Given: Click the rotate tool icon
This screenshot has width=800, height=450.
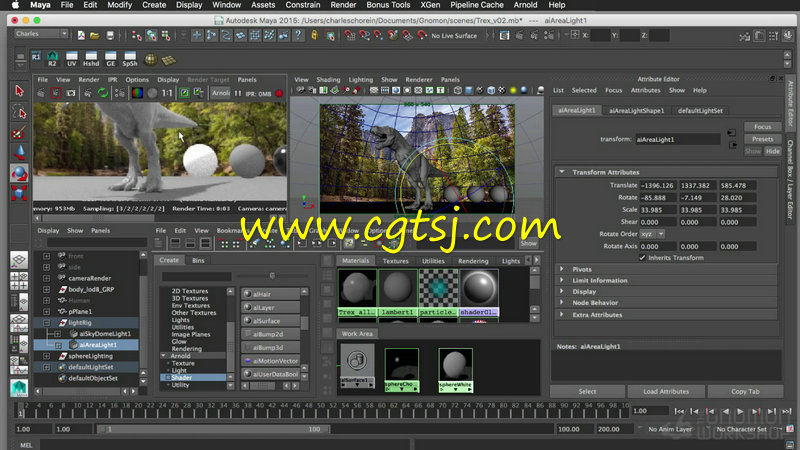Looking at the screenshot, I should [x=19, y=173].
